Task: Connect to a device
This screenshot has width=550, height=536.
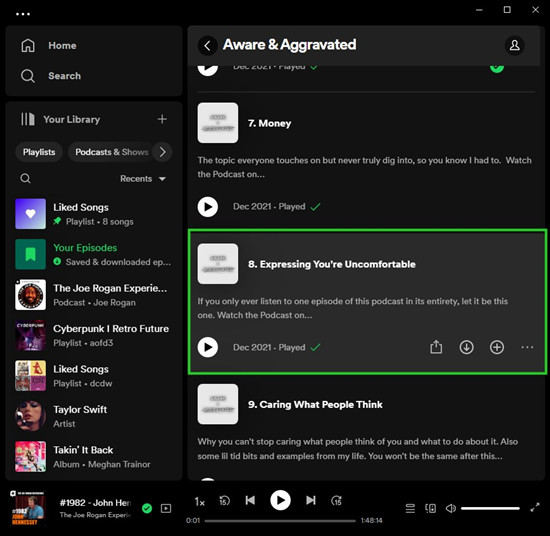Action: coord(430,508)
